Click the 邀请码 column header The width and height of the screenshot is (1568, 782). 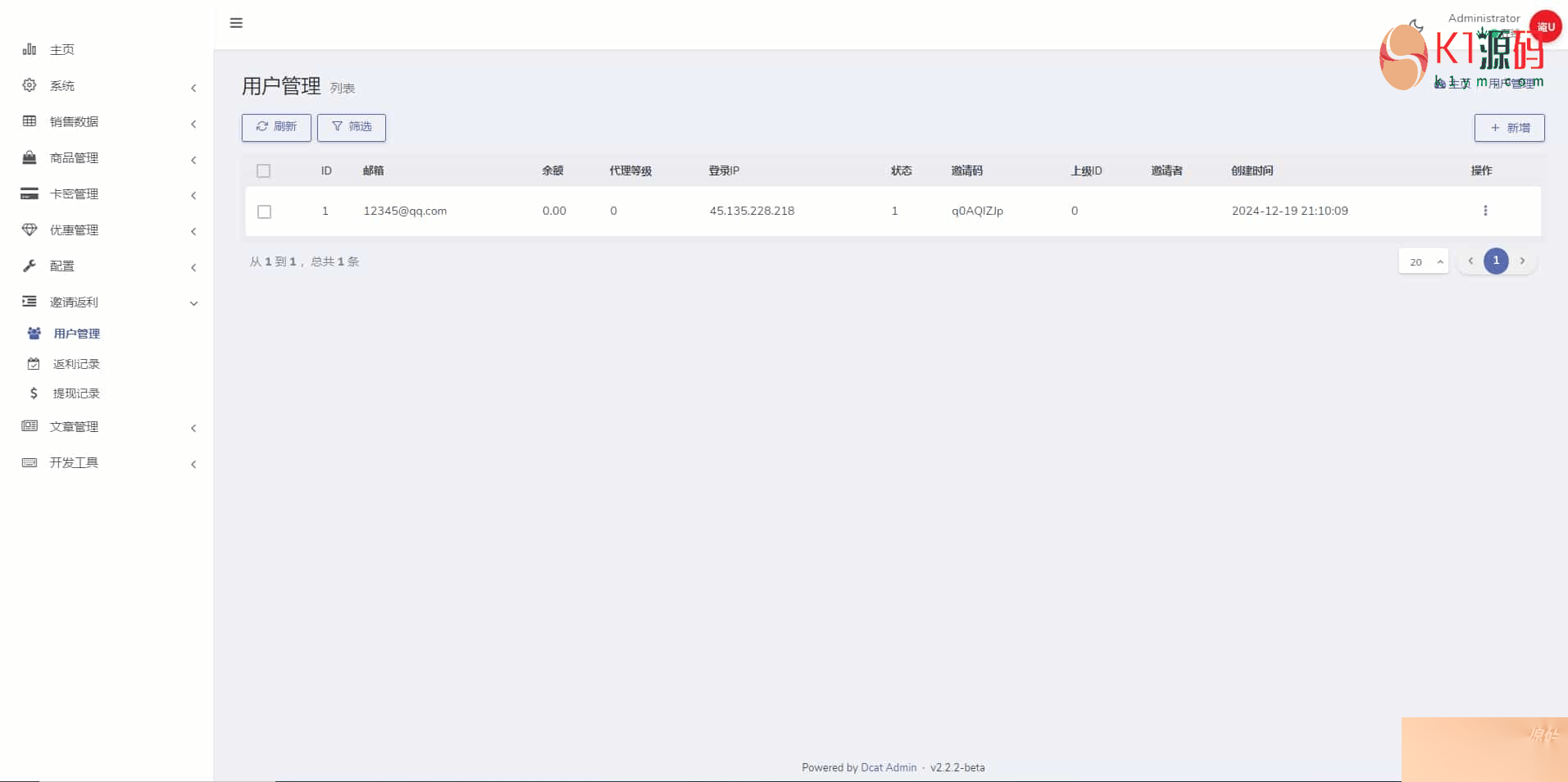tap(966, 170)
